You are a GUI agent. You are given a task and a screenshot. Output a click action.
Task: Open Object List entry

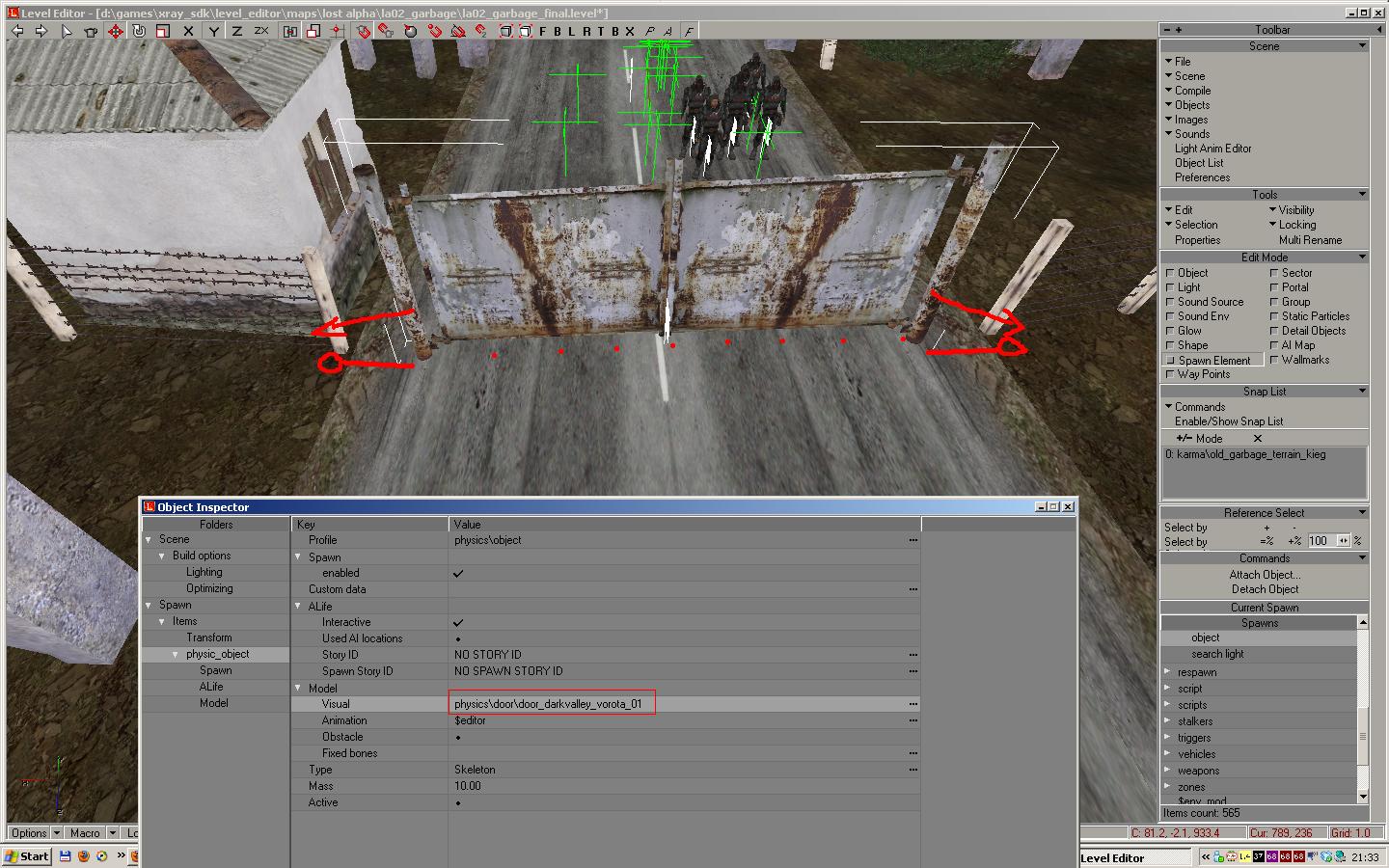1199,163
